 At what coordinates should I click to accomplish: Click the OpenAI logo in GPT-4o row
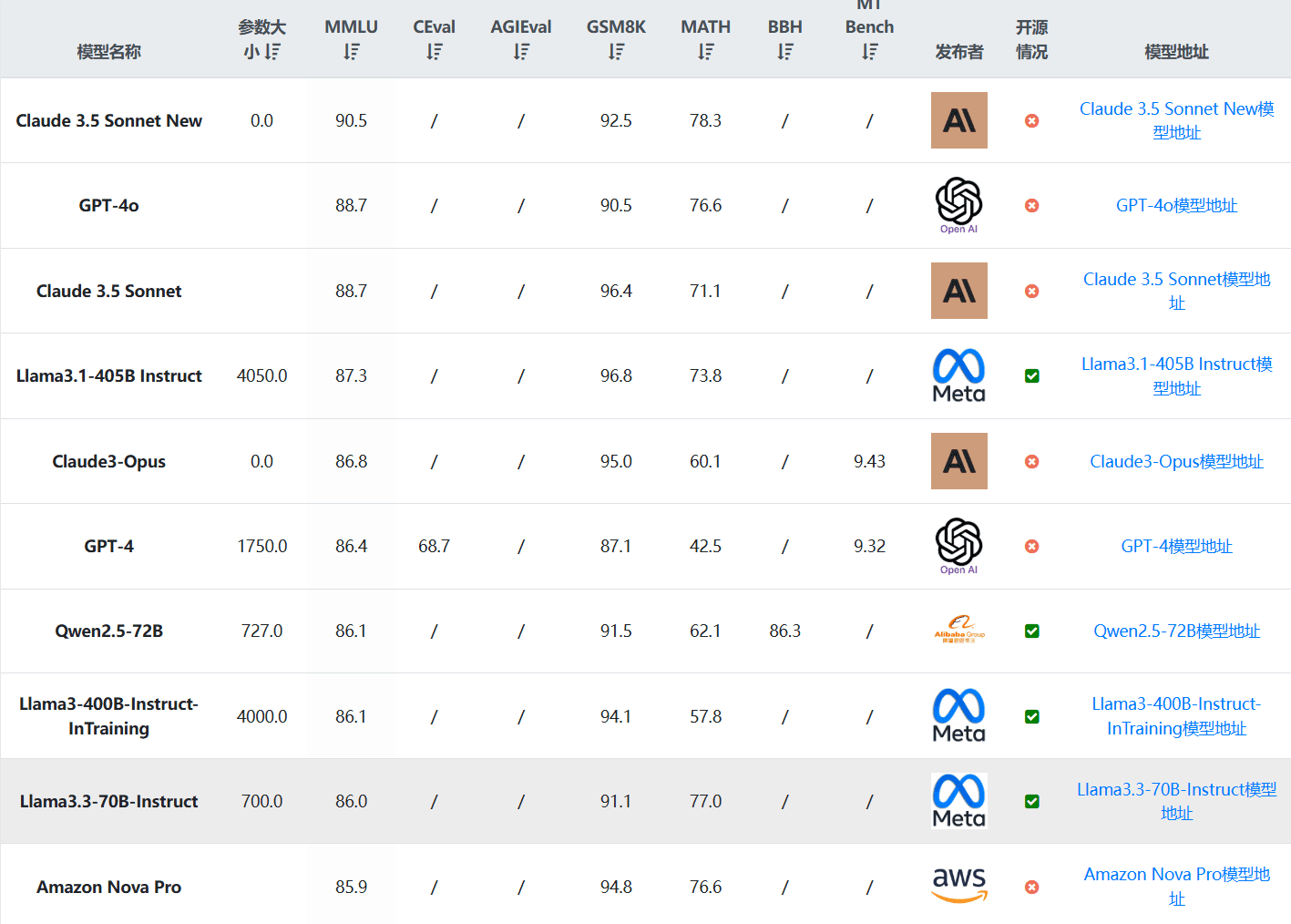(x=958, y=204)
